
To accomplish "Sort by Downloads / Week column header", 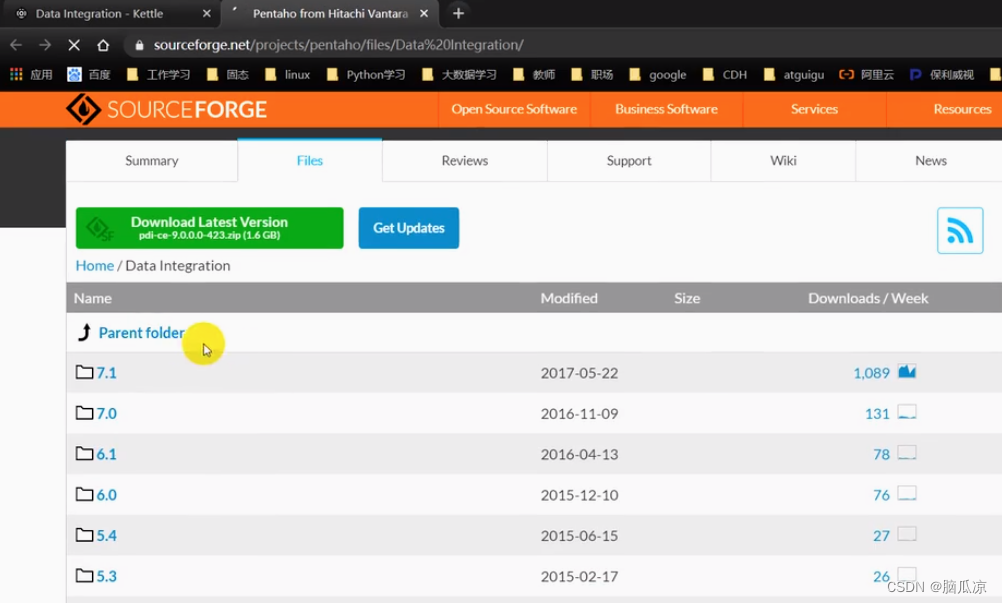I will coord(868,298).
